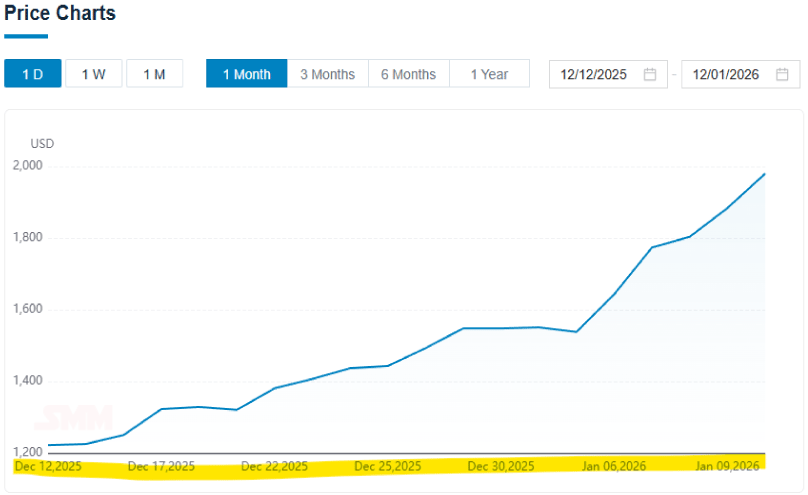Click the 2,000 y-axis value label
This screenshot has width=808, height=495.
click(x=26, y=166)
